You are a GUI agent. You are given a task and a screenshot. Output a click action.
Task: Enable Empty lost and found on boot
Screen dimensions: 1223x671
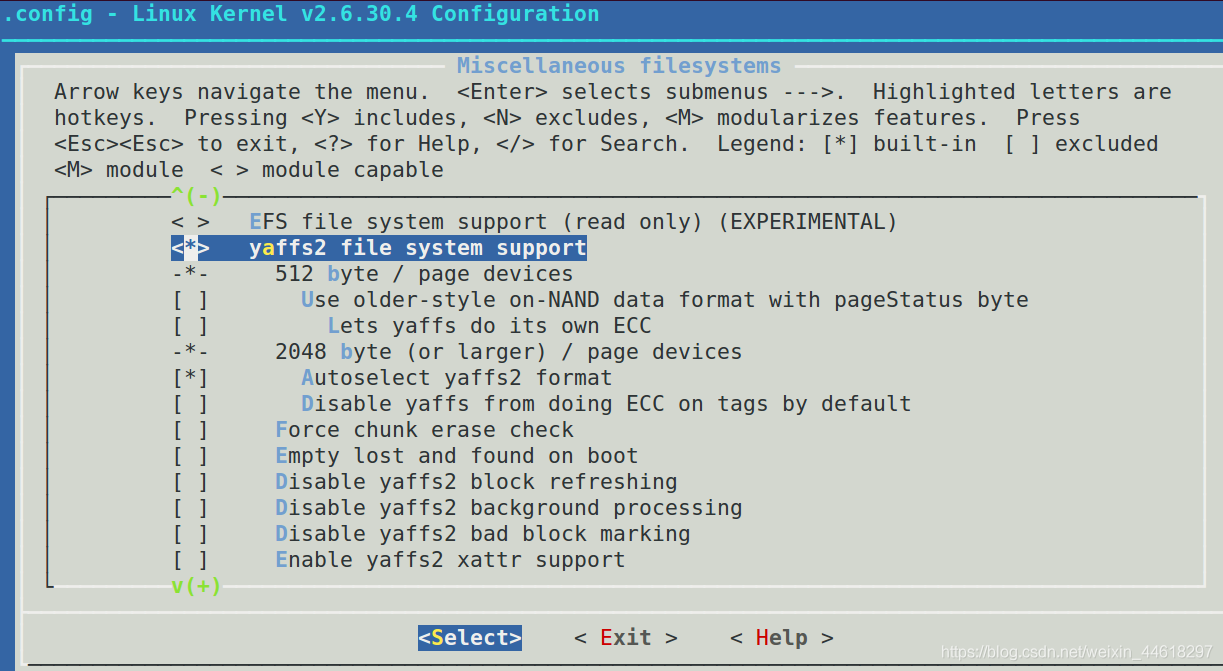pos(190,456)
